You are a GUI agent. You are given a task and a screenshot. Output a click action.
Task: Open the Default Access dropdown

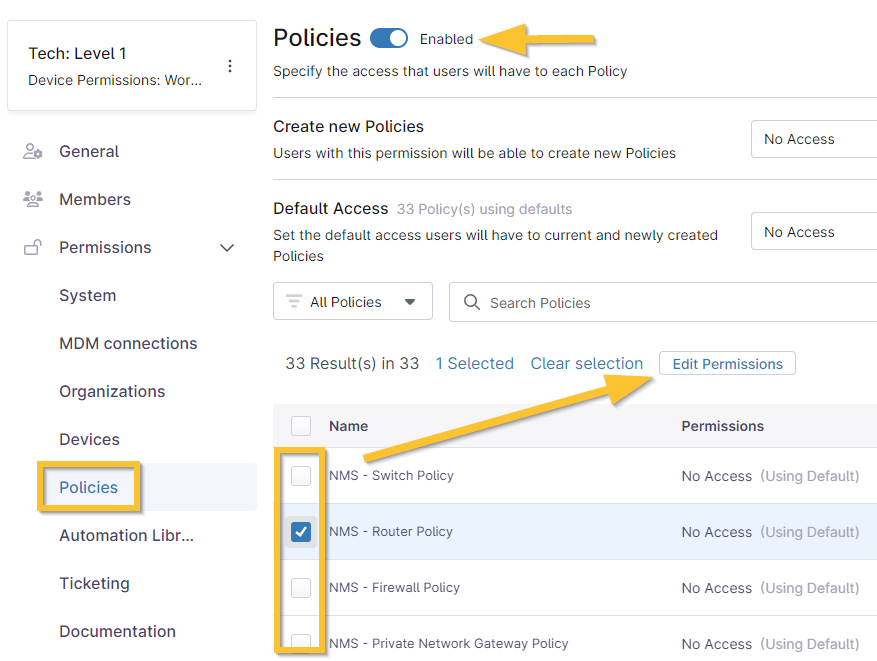(813, 232)
